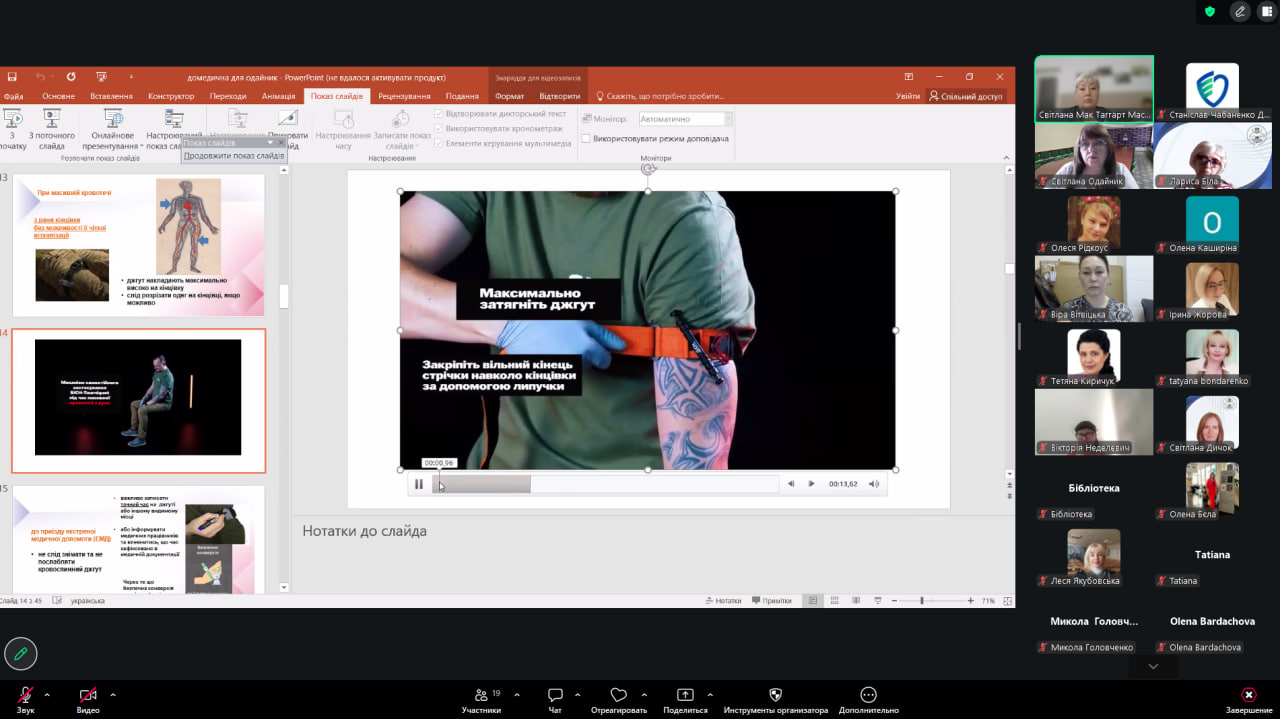The image size is (1280, 719).
Task: Open the Дополнительно more options icon
Action: click(x=868, y=695)
